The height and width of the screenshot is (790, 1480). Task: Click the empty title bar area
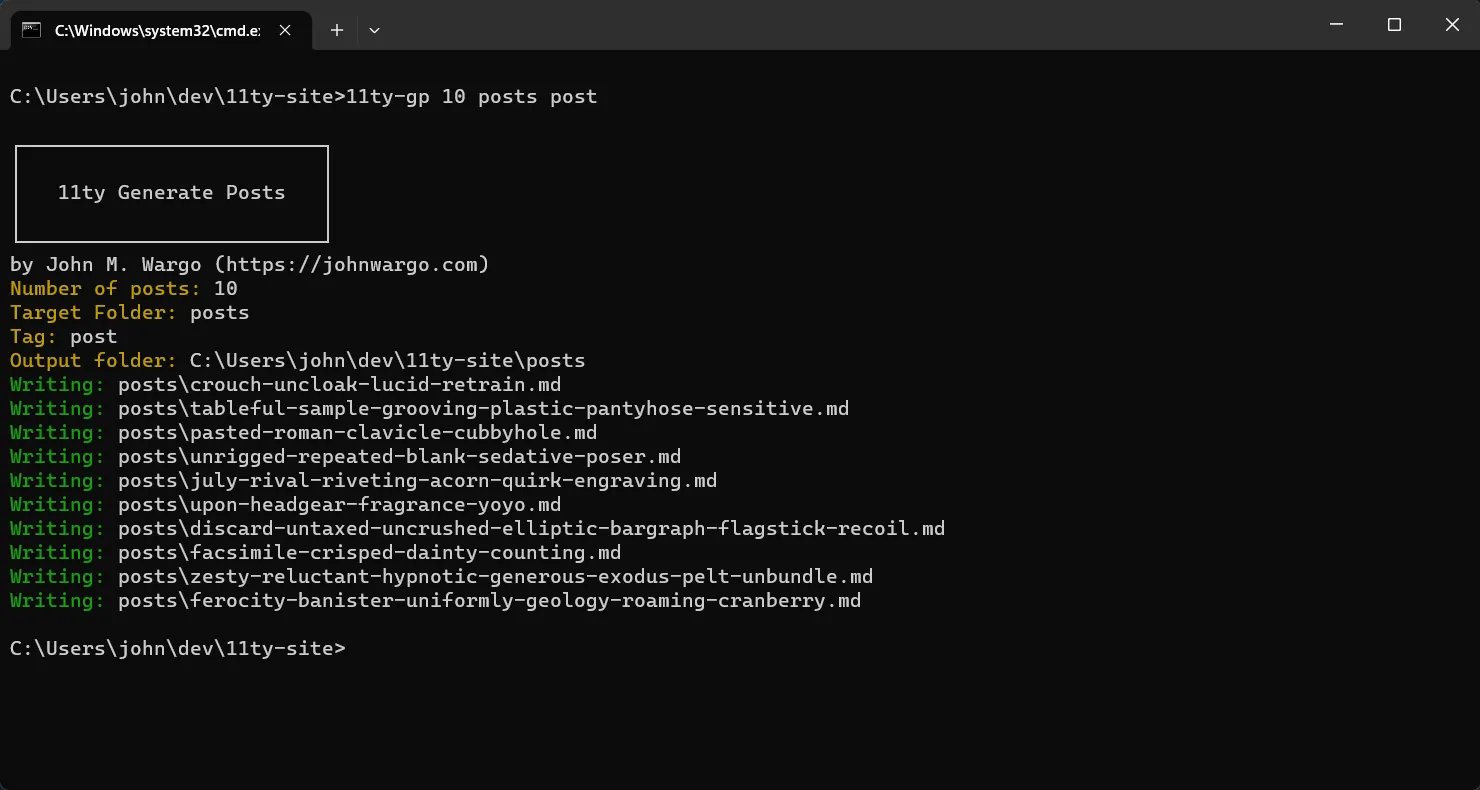point(840,25)
